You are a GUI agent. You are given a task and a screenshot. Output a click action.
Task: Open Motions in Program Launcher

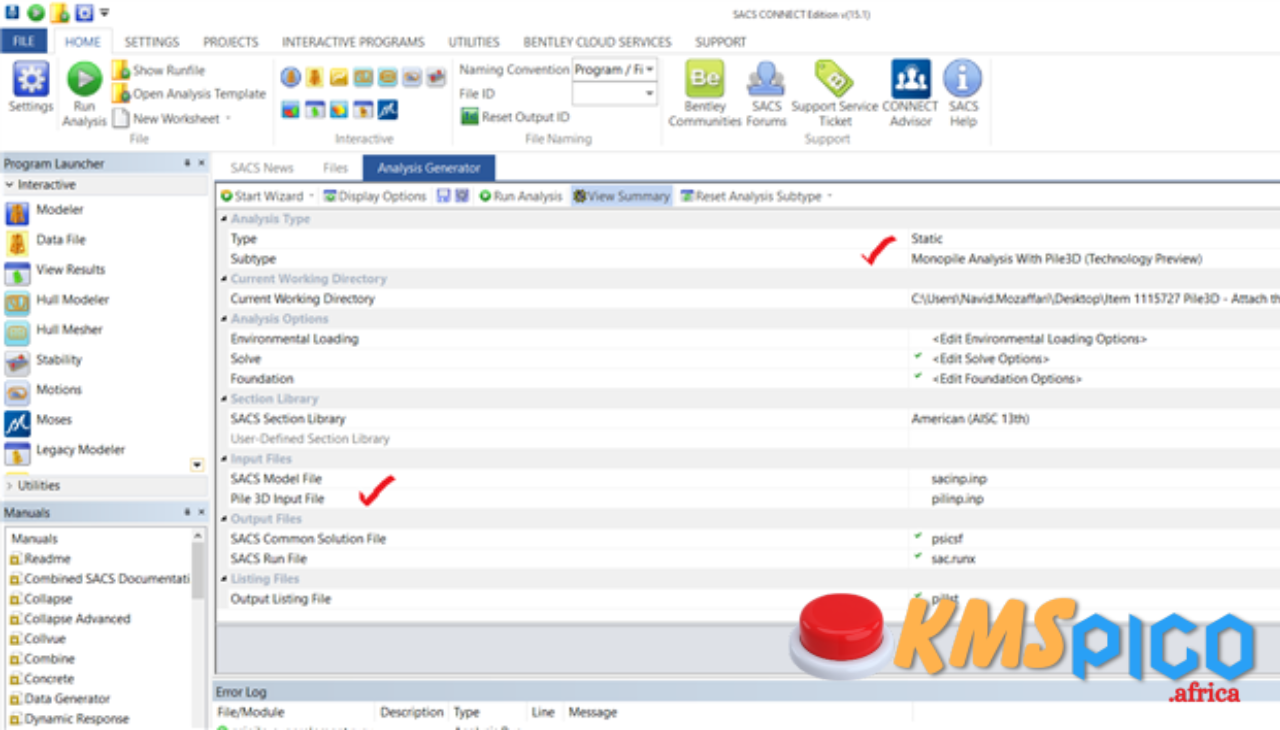point(45,391)
